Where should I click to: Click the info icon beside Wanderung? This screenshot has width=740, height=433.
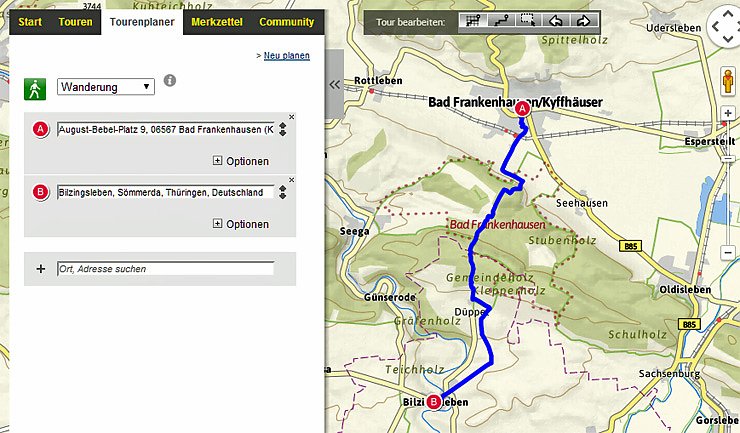[170, 80]
